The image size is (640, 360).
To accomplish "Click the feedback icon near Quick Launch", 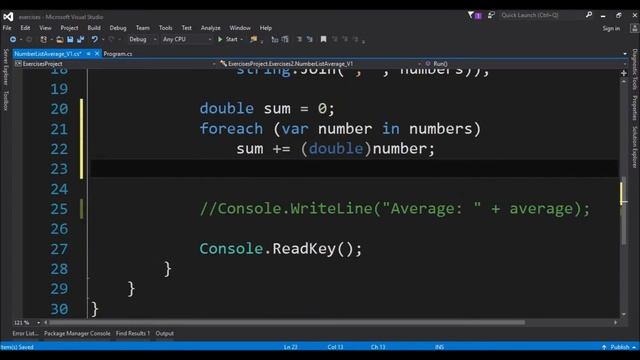I will pyautogui.click(x=491, y=15).
